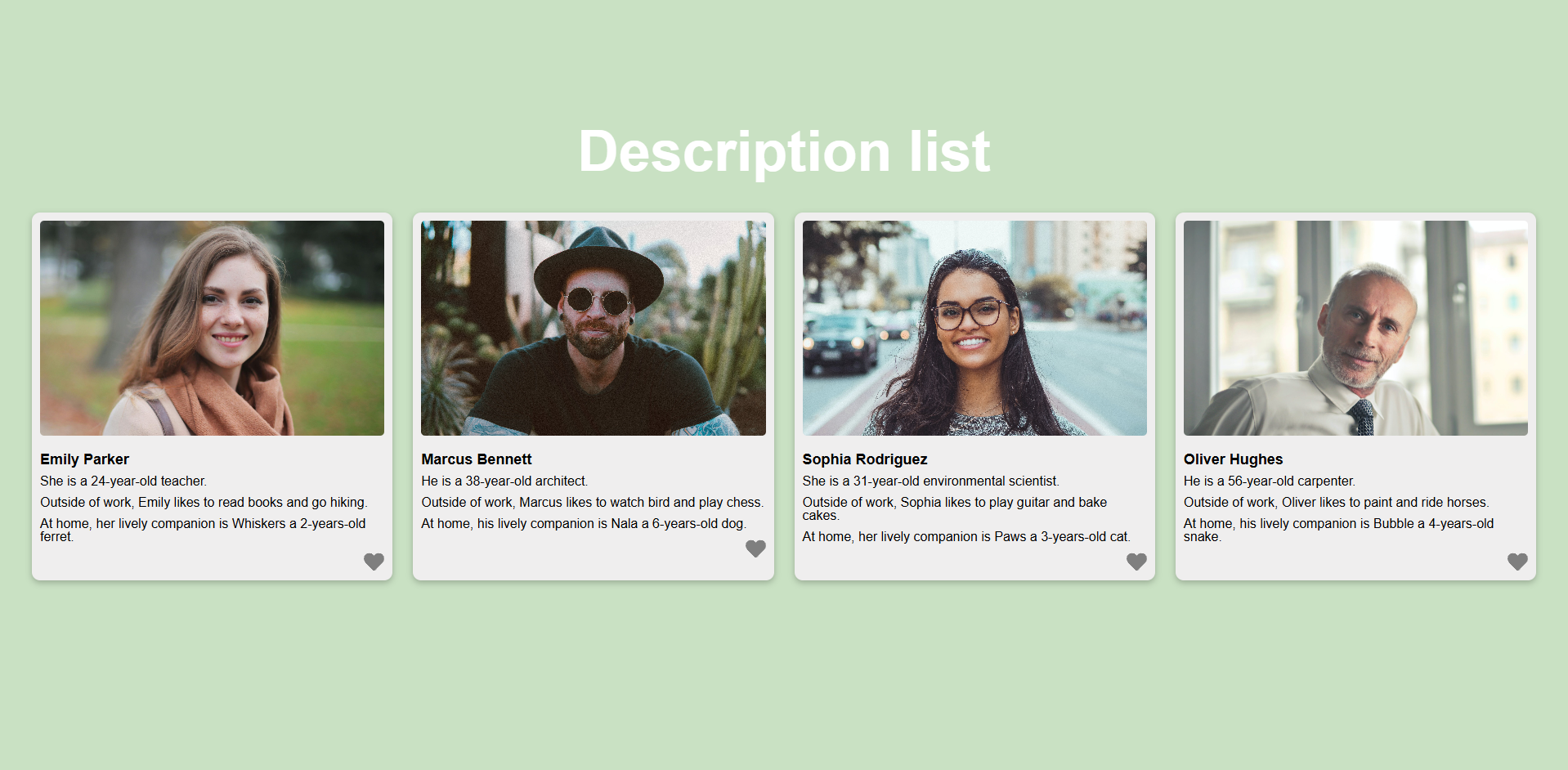The height and width of the screenshot is (770, 1568).
Task: Click 'She is a 24-year-old teacher' line
Action: point(123,481)
